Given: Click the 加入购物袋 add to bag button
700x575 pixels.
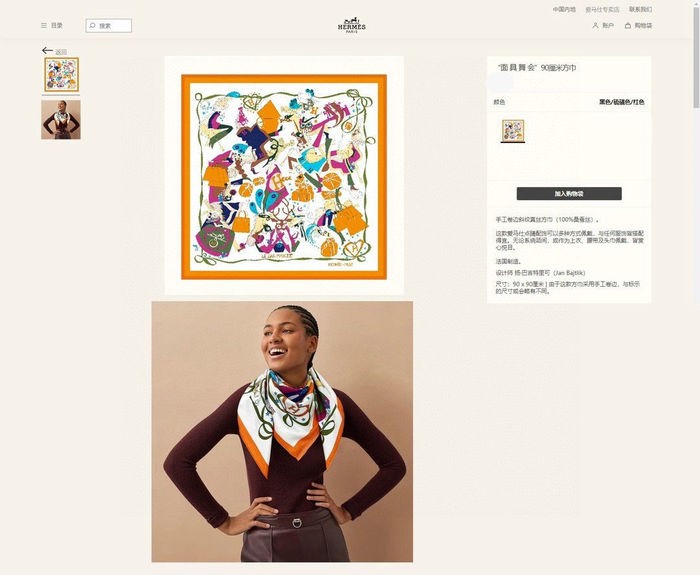Looking at the screenshot, I should (x=569, y=193).
